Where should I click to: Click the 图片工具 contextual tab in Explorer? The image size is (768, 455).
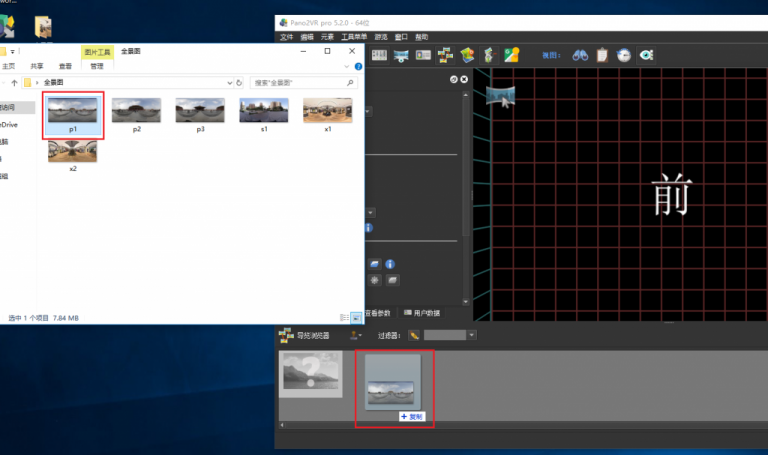tap(97, 52)
